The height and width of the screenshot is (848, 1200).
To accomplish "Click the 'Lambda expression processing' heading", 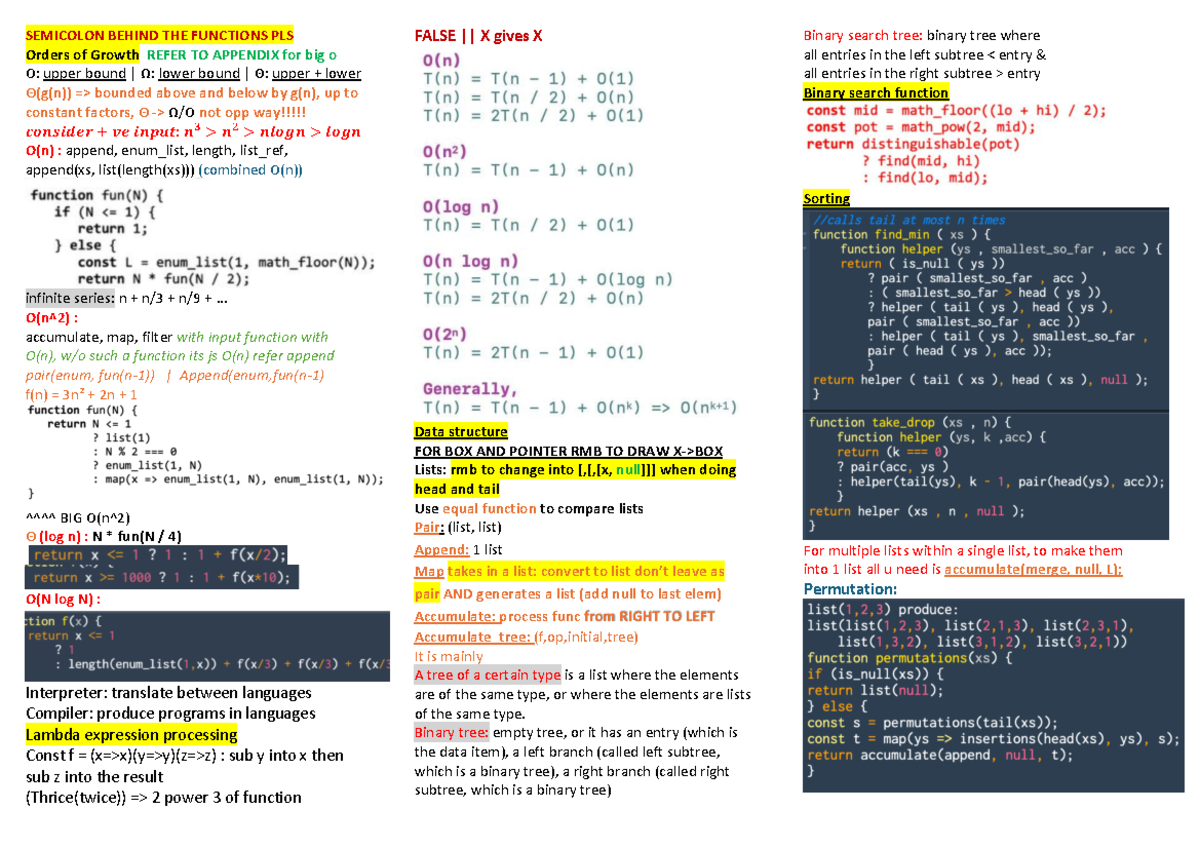I will (131, 735).
